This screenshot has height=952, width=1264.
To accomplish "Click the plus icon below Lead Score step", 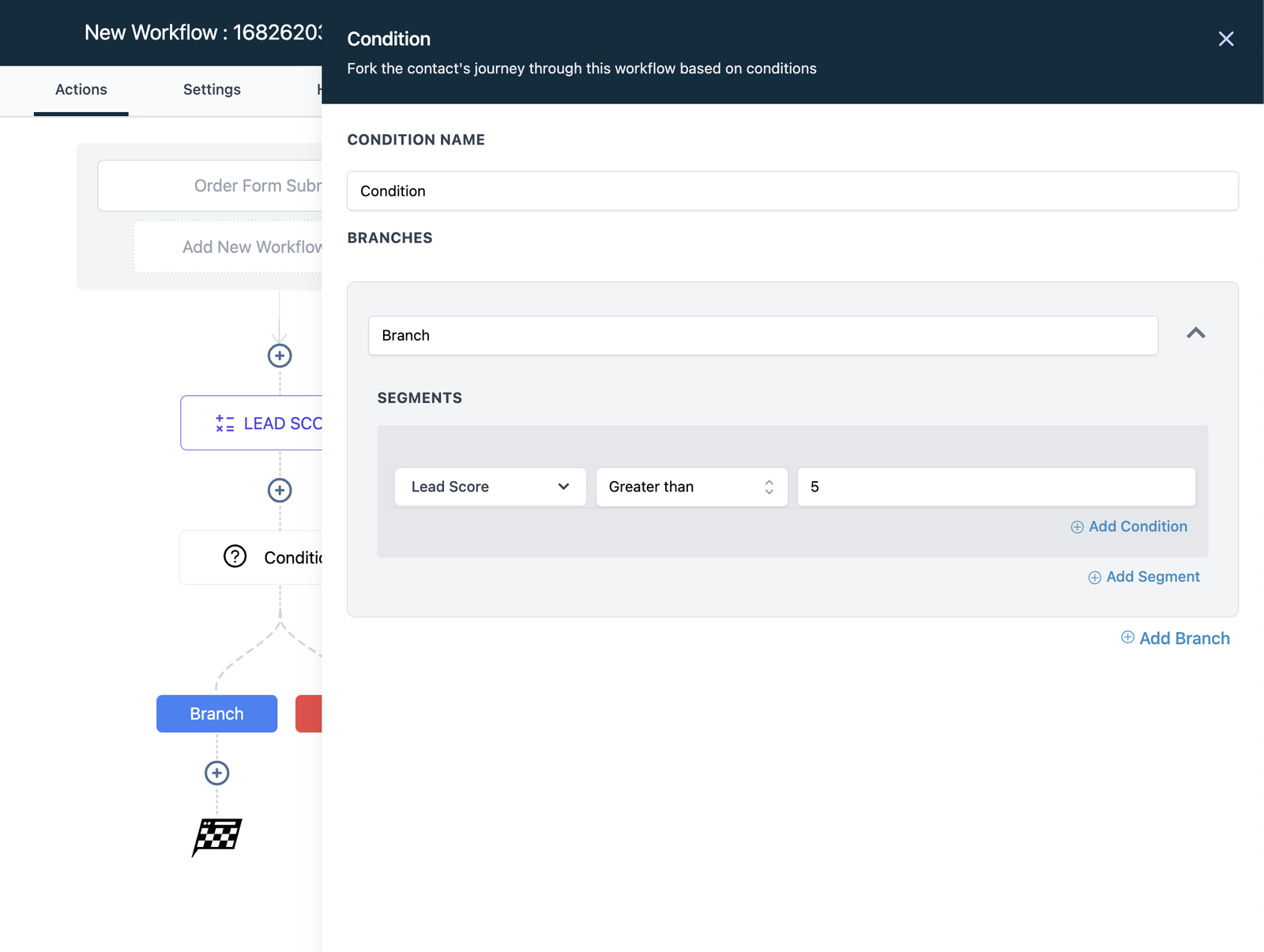I will pyautogui.click(x=280, y=490).
